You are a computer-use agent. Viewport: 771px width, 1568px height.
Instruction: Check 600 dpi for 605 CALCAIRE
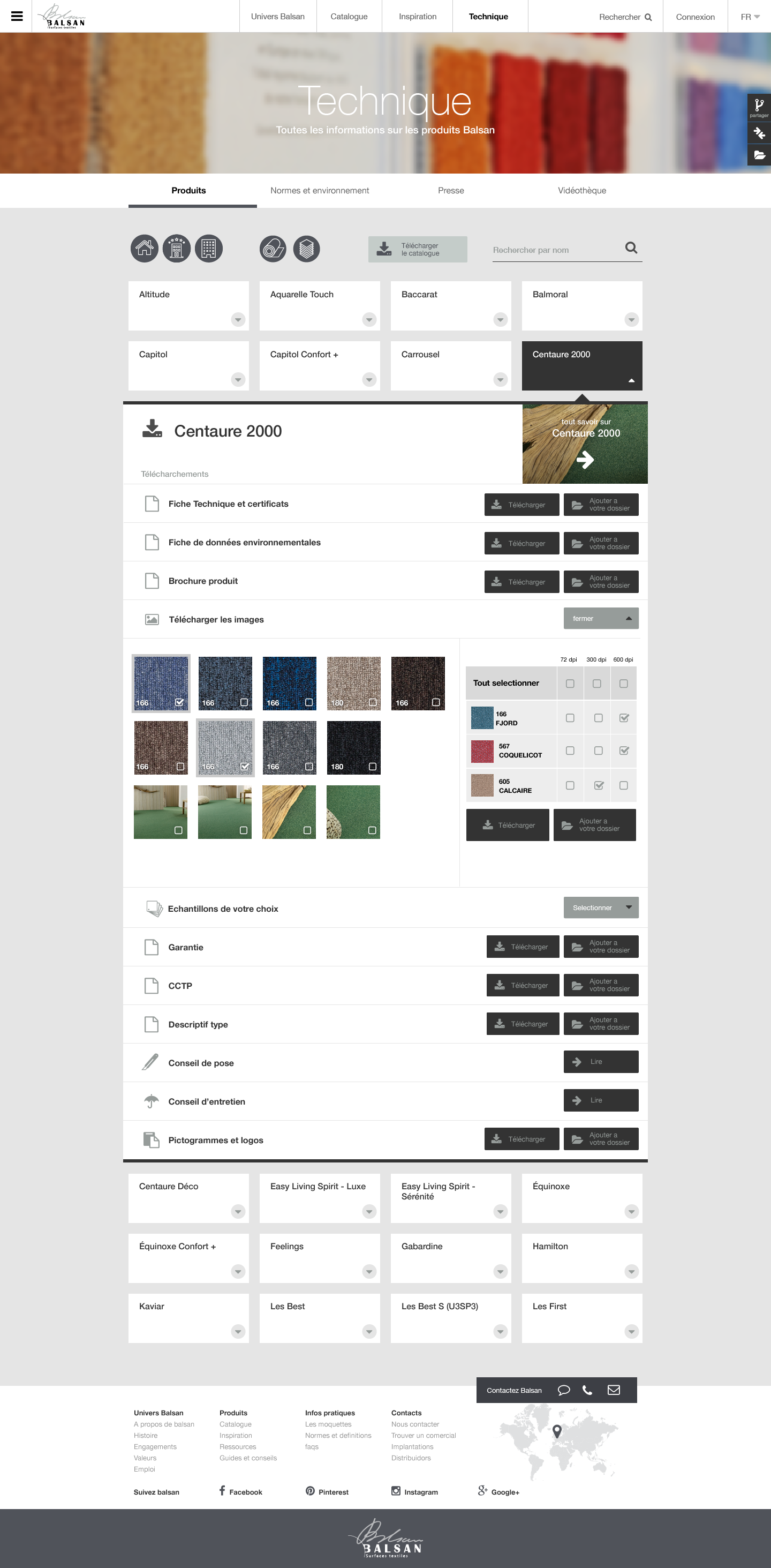(x=623, y=785)
